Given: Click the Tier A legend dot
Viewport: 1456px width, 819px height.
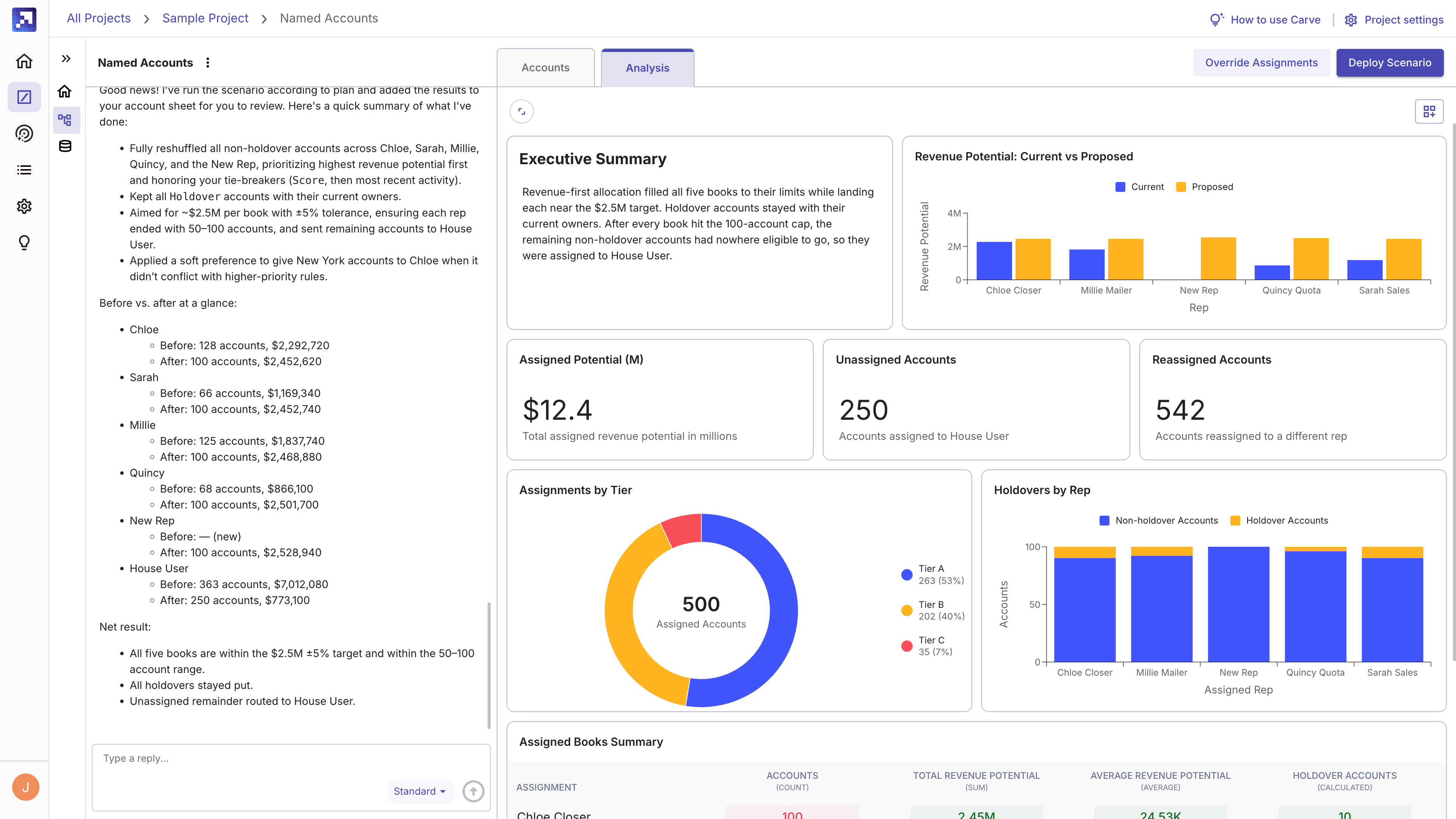Looking at the screenshot, I should coord(907,575).
